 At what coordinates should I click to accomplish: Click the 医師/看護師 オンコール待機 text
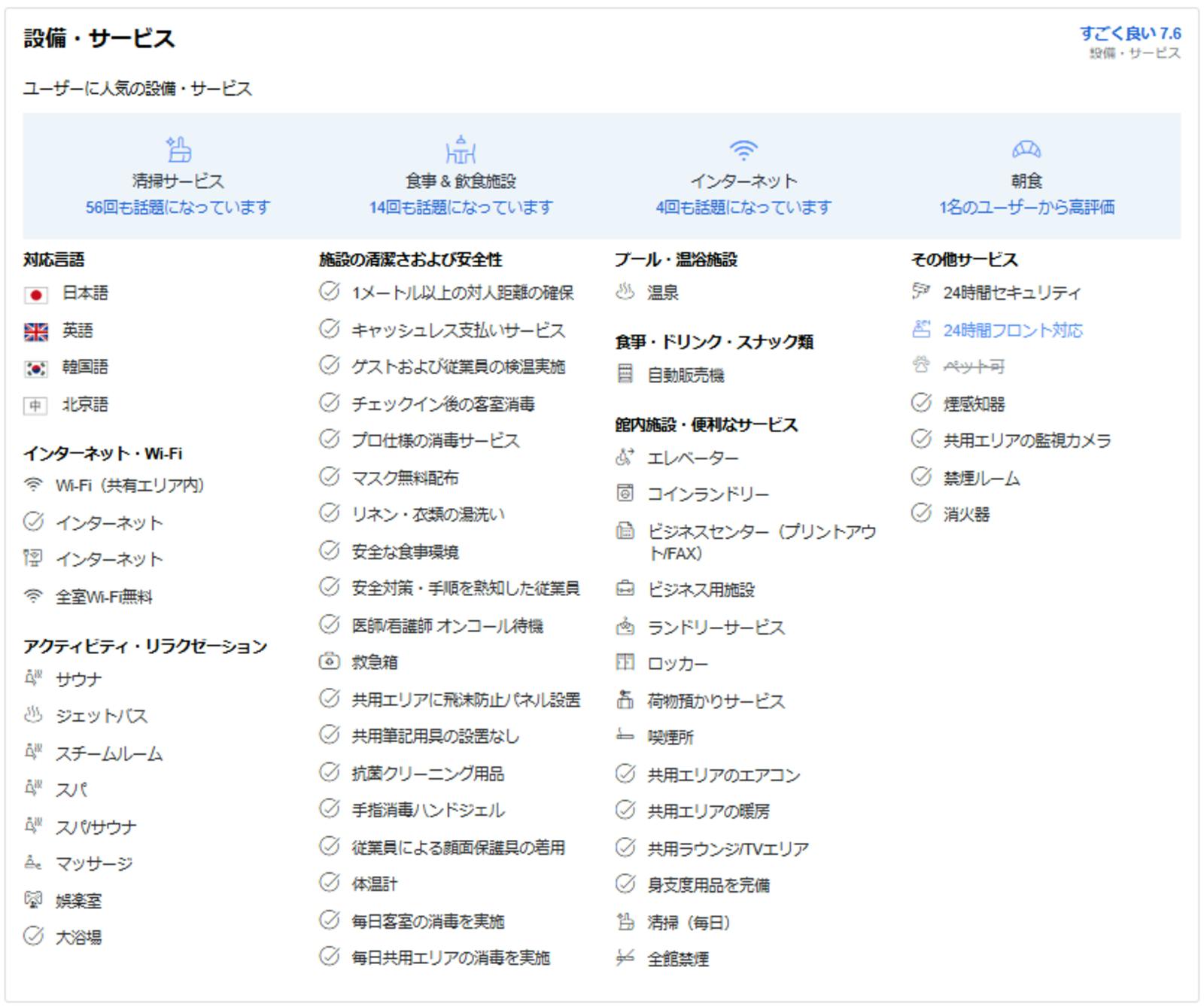(x=447, y=625)
